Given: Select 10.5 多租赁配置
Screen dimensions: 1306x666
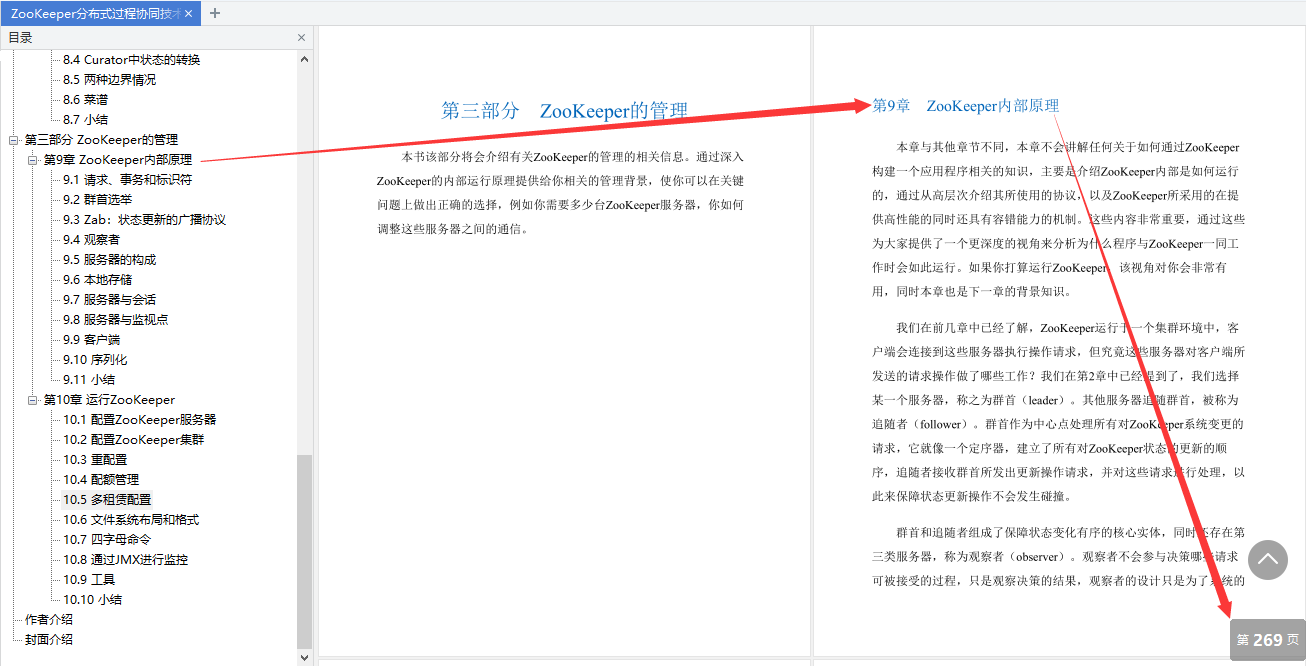Looking at the screenshot, I should click(x=107, y=500).
